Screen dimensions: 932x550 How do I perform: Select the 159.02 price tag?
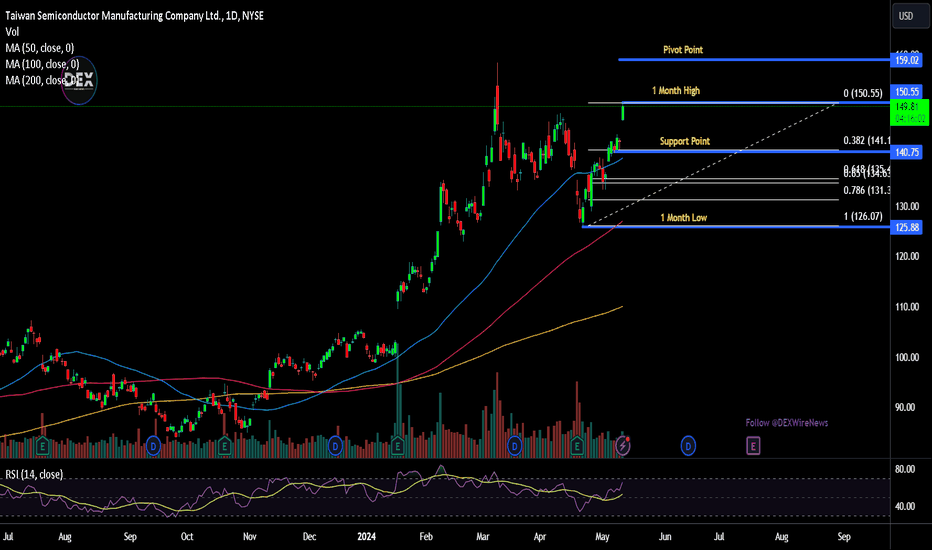coord(906,60)
